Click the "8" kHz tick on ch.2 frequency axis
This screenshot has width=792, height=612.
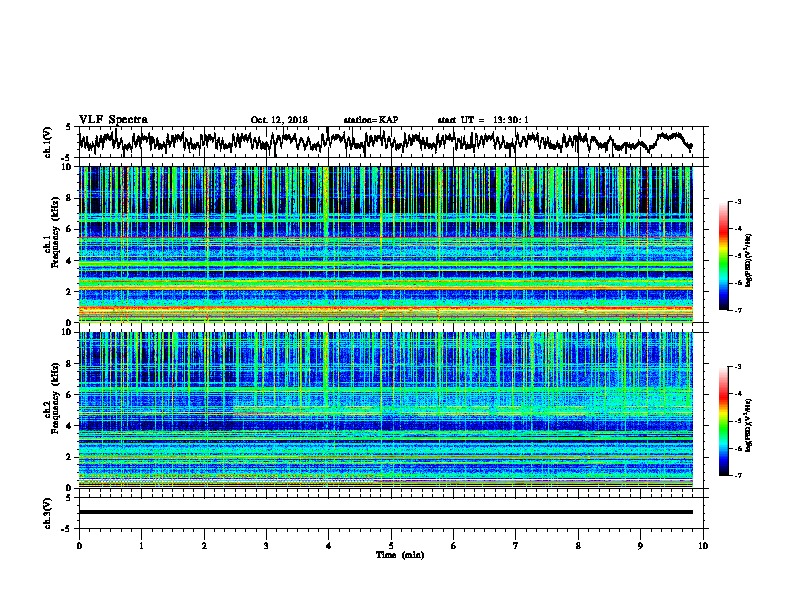pyautogui.click(x=71, y=364)
